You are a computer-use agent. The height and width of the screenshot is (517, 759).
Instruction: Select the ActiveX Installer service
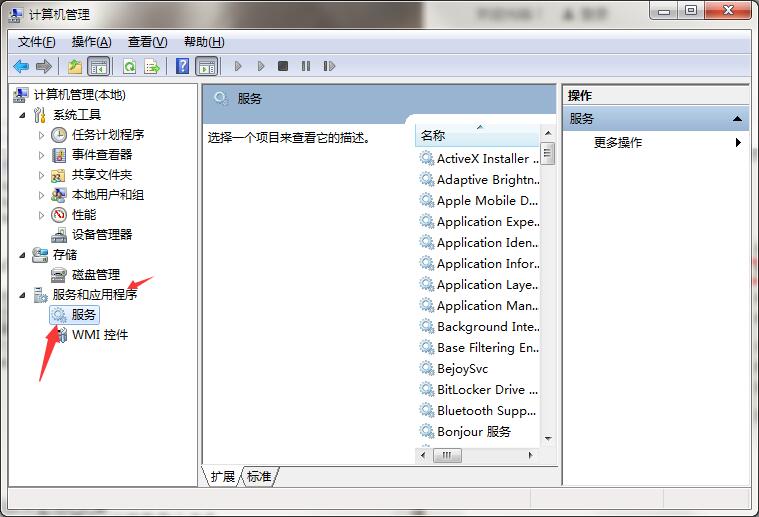[479, 158]
